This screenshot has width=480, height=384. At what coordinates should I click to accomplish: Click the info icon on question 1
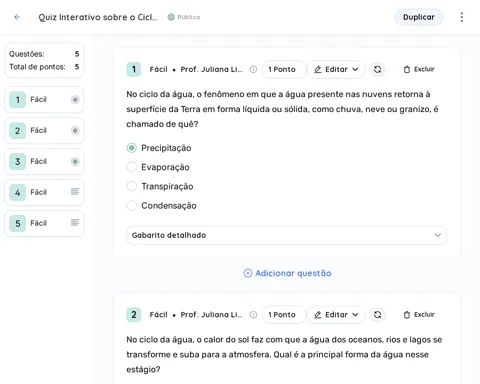(253, 69)
